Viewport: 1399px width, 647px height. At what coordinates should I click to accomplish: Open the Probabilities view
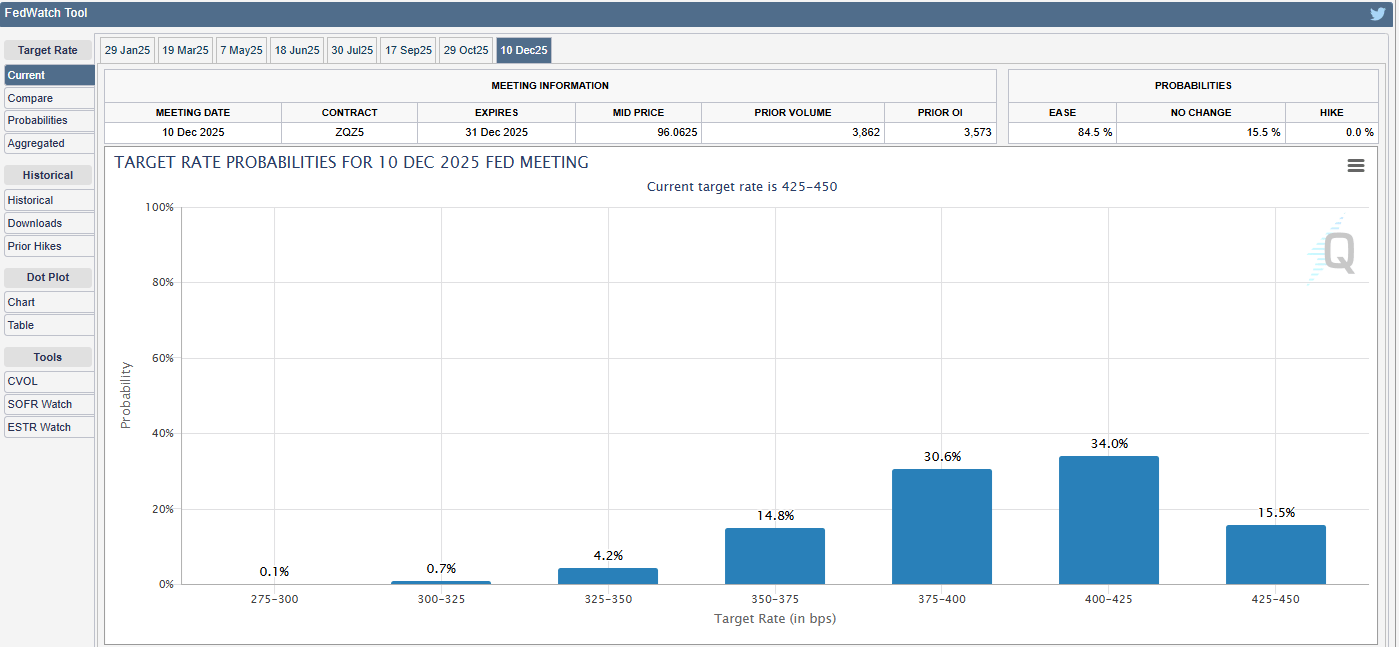point(48,120)
